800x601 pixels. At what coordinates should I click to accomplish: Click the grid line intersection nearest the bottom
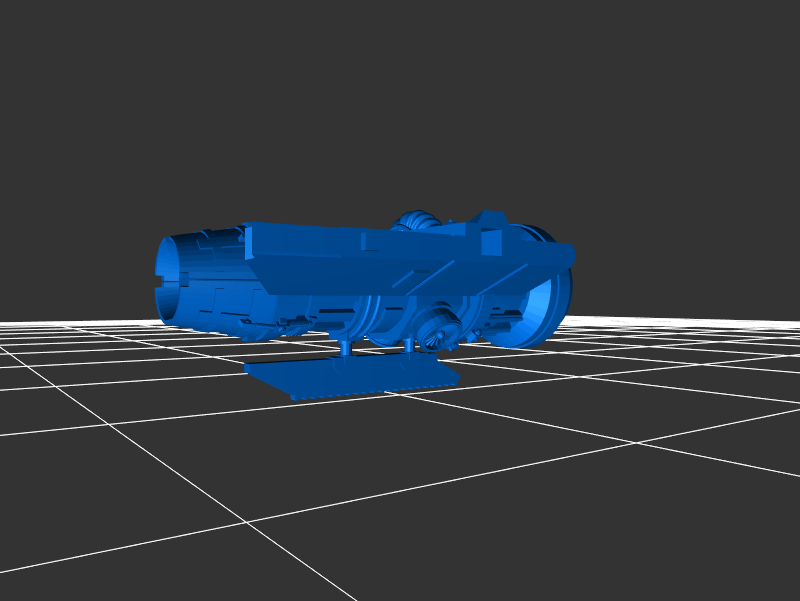(248, 522)
